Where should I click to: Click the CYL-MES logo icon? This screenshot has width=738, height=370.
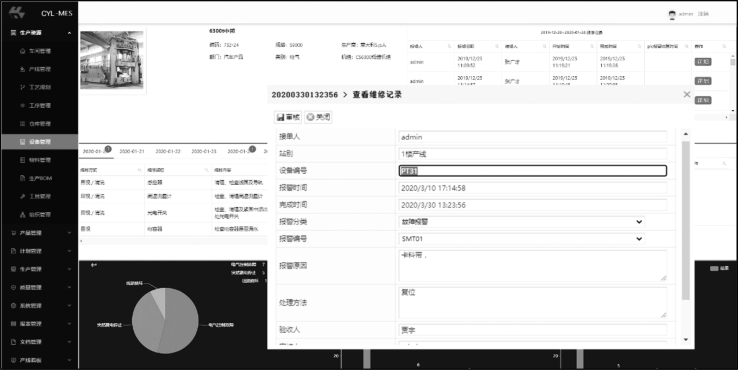(x=17, y=13)
